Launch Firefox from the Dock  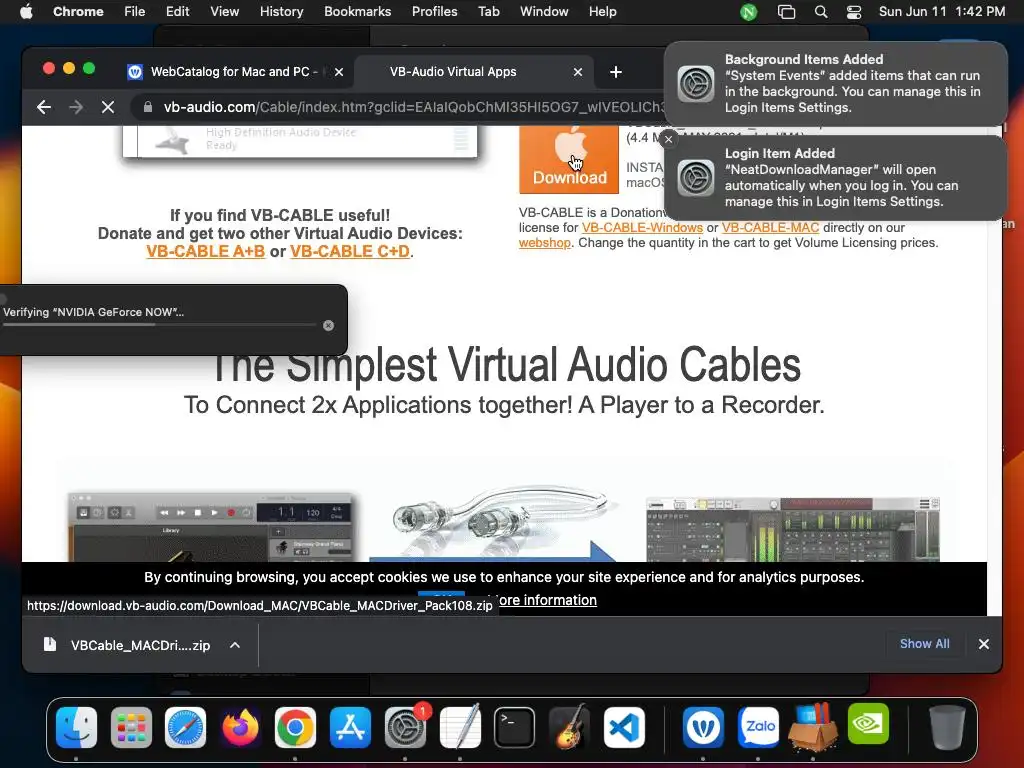point(240,727)
